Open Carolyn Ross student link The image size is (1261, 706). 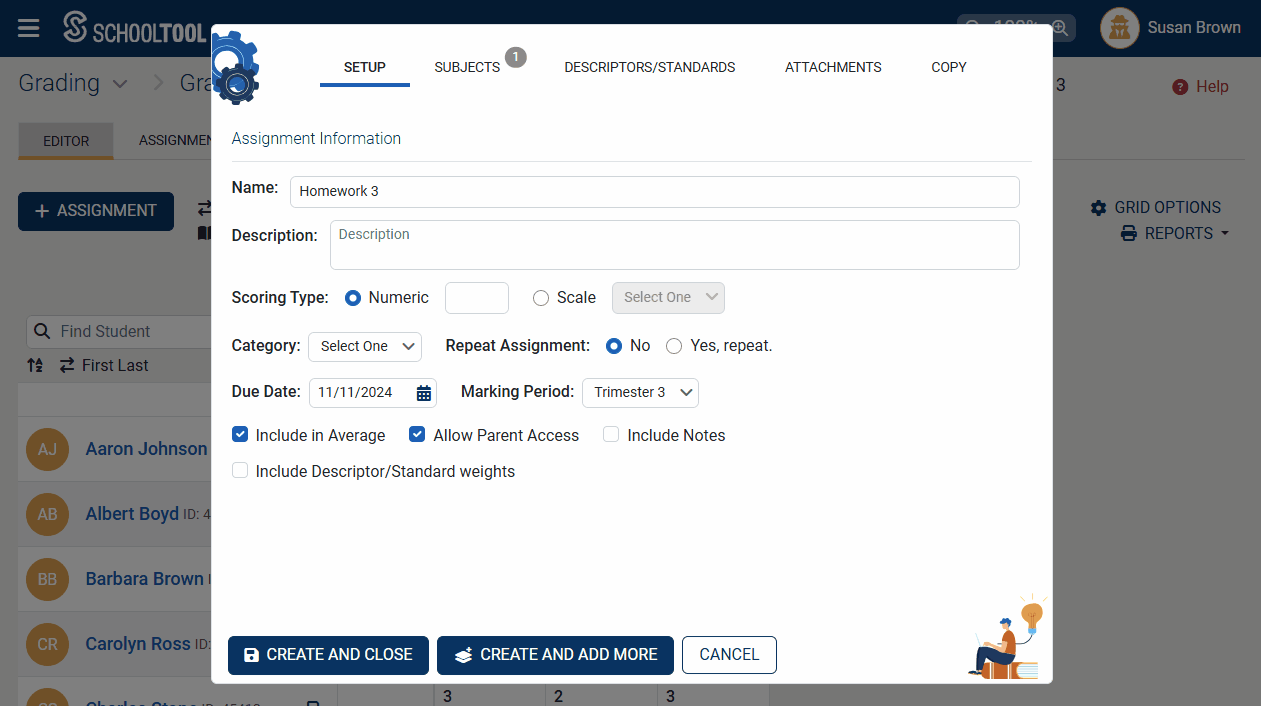(138, 644)
